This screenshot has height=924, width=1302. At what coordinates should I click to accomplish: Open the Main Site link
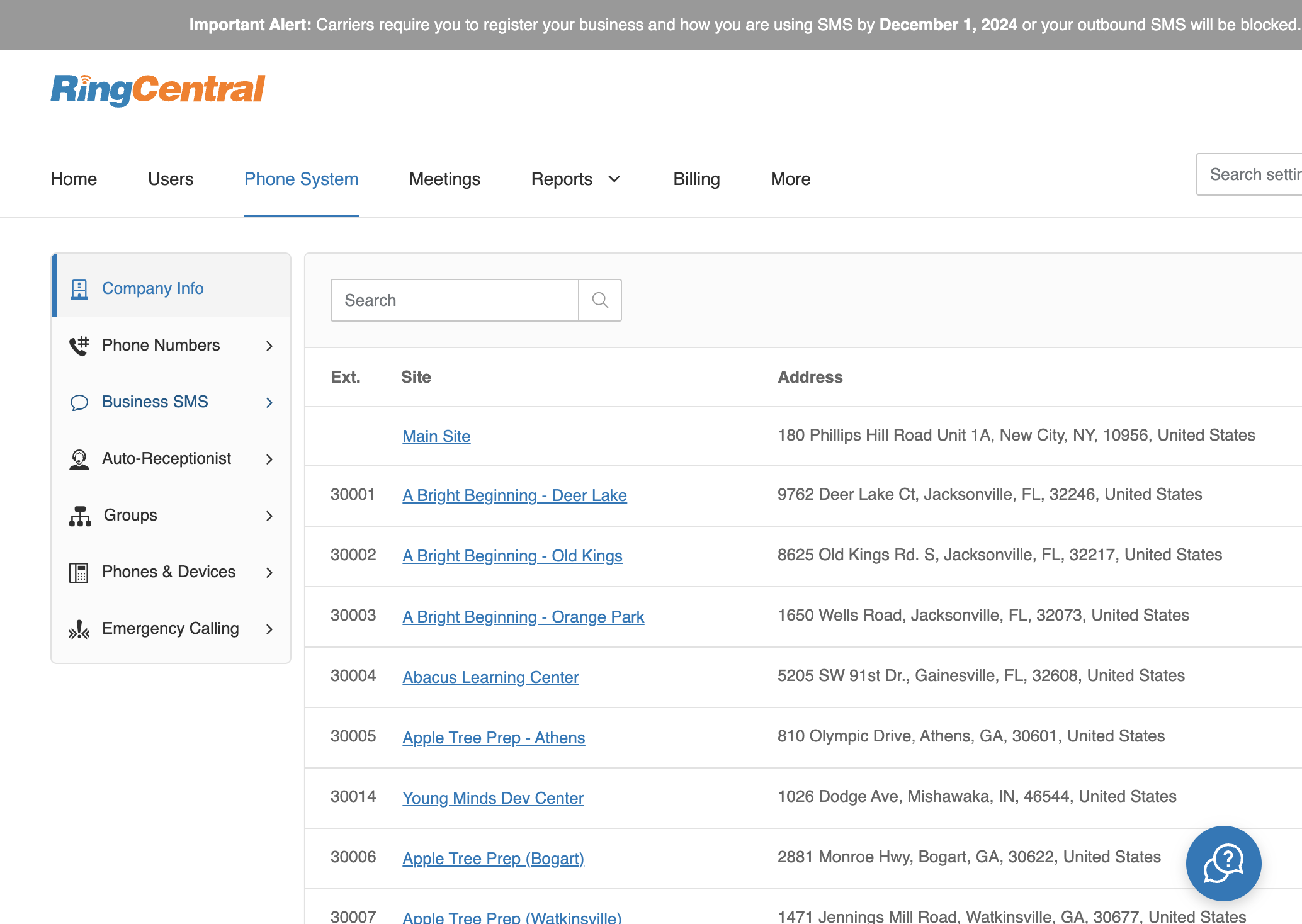click(x=436, y=436)
